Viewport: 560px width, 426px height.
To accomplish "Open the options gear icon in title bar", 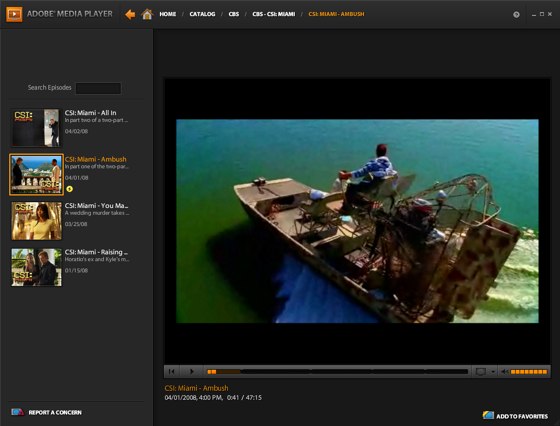I will point(516,15).
